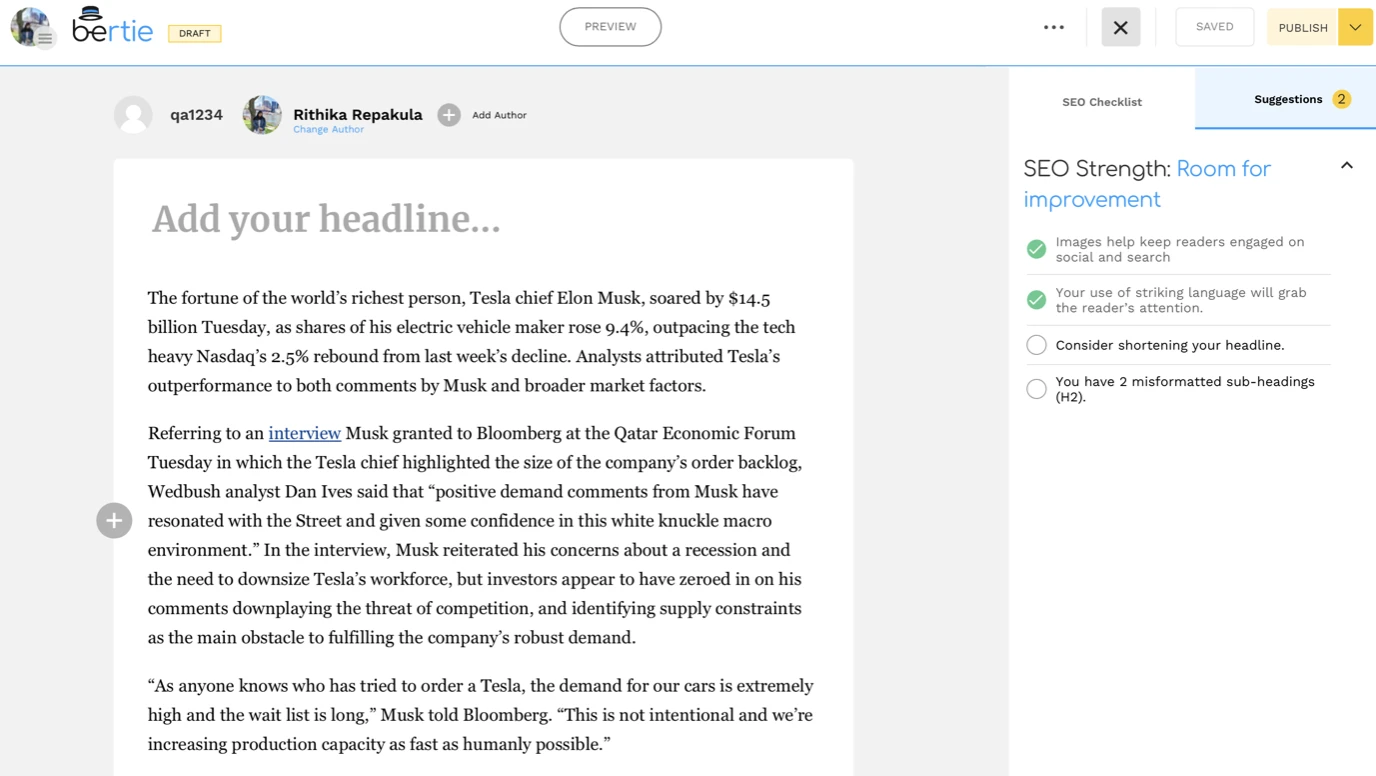Collapse the SEO Strength section
The width and height of the screenshot is (1376, 776).
click(x=1347, y=166)
